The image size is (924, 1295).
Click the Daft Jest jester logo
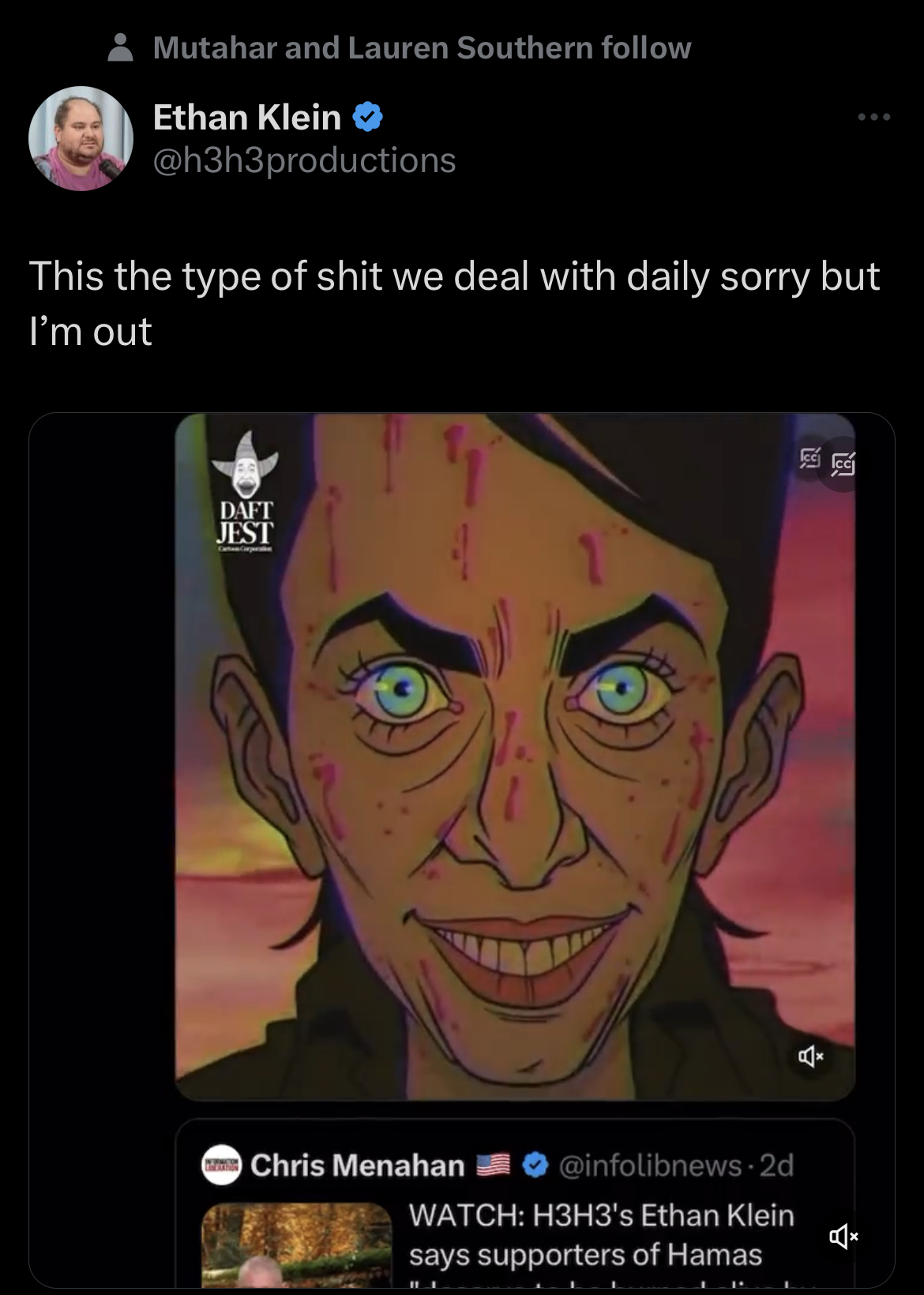[x=246, y=490]
